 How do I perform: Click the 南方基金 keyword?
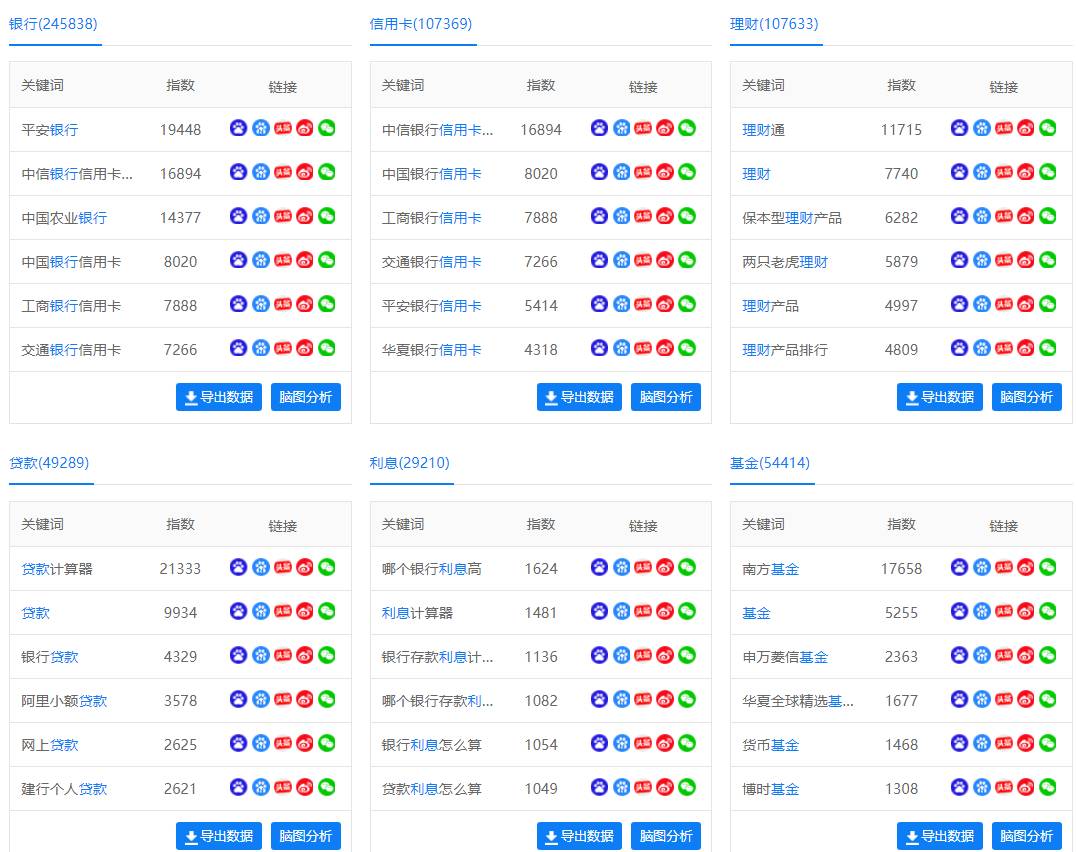[771, 569]
